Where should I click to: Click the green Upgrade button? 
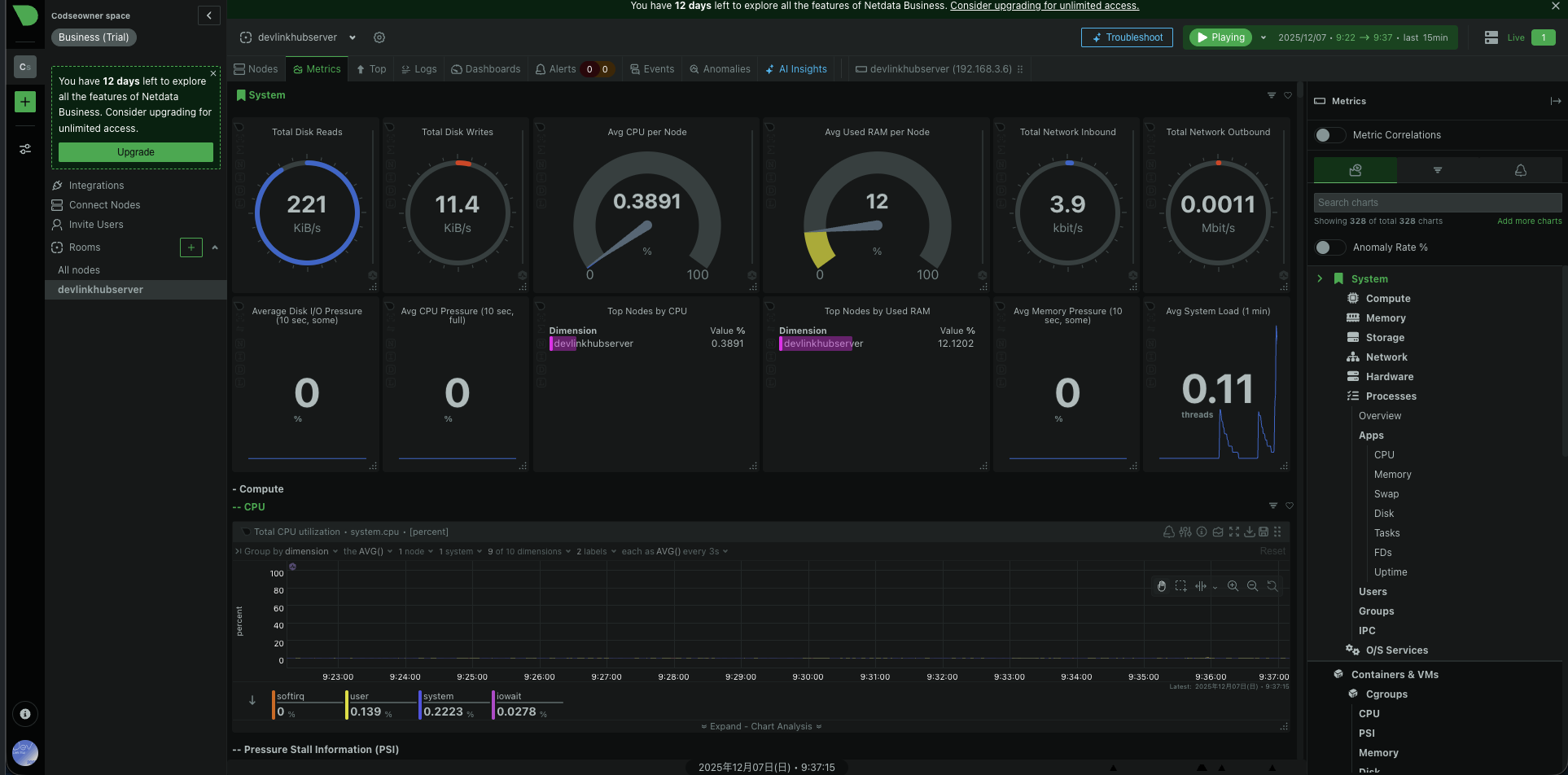coord(135,152)
